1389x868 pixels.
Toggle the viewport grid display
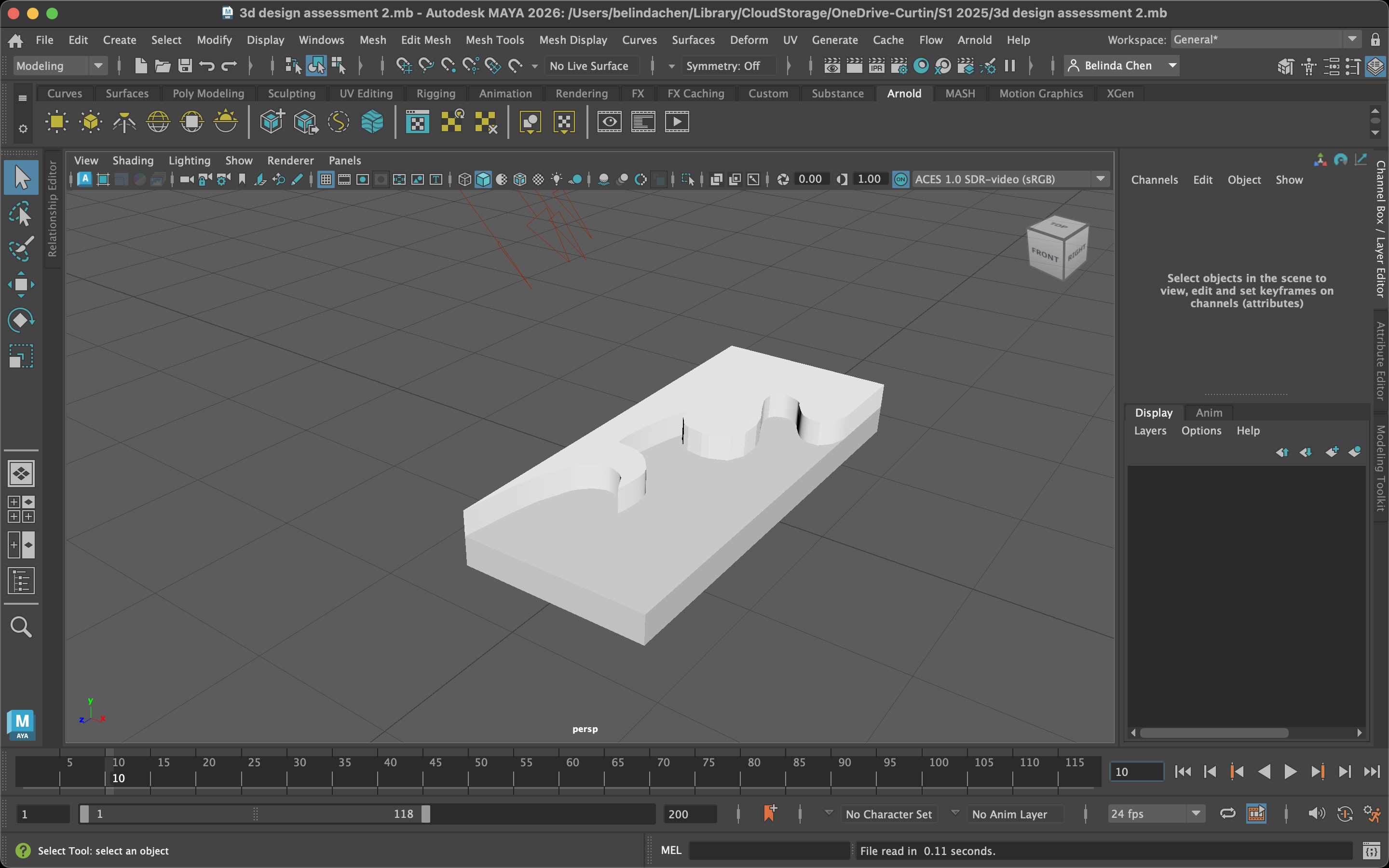point(326,180)
